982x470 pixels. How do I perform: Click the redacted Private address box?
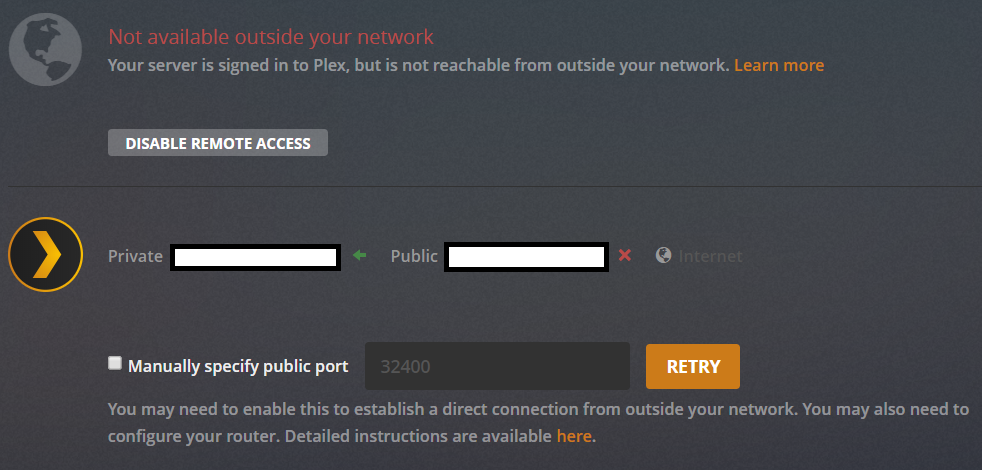[x=255, y=257]
